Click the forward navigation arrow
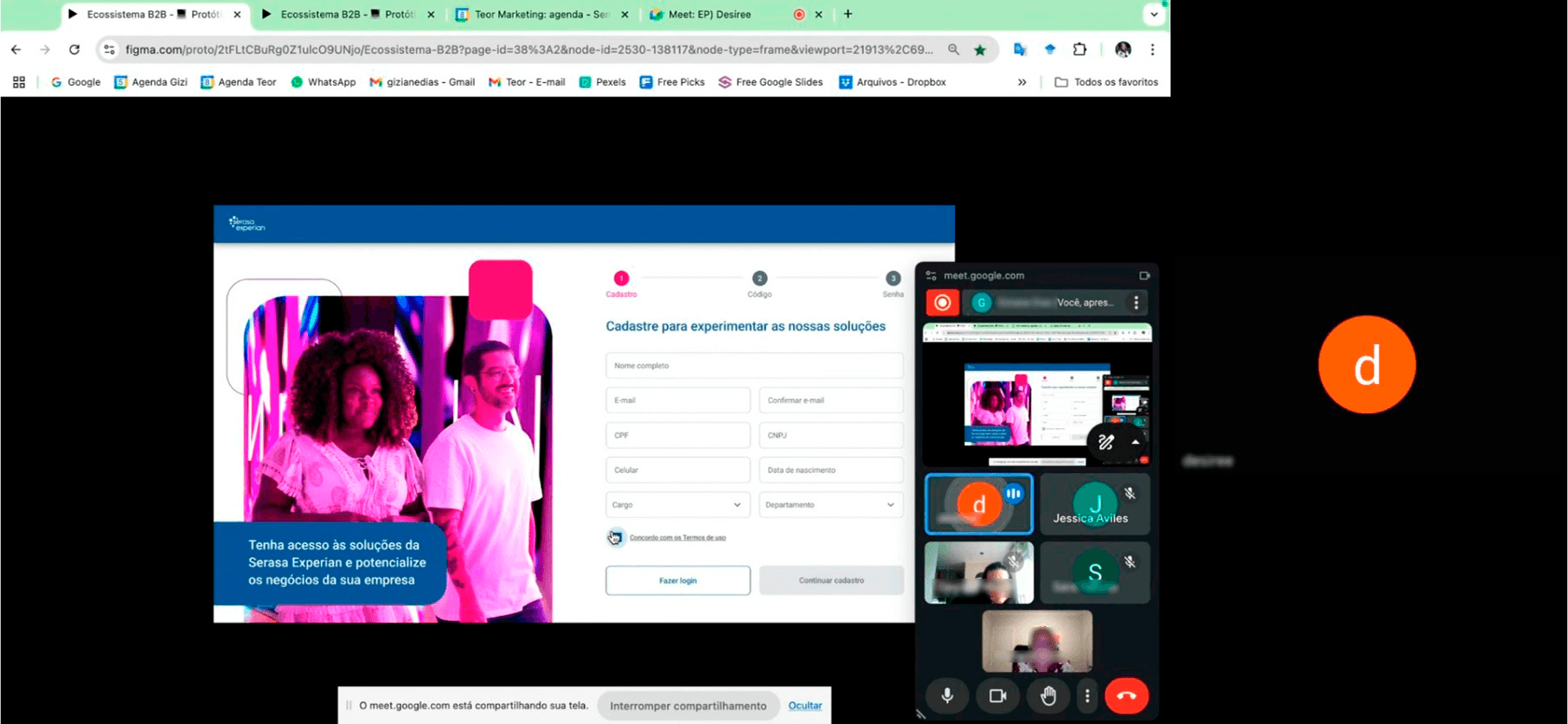This screenshot has width=1568, height=724. (x=45, y=49)
